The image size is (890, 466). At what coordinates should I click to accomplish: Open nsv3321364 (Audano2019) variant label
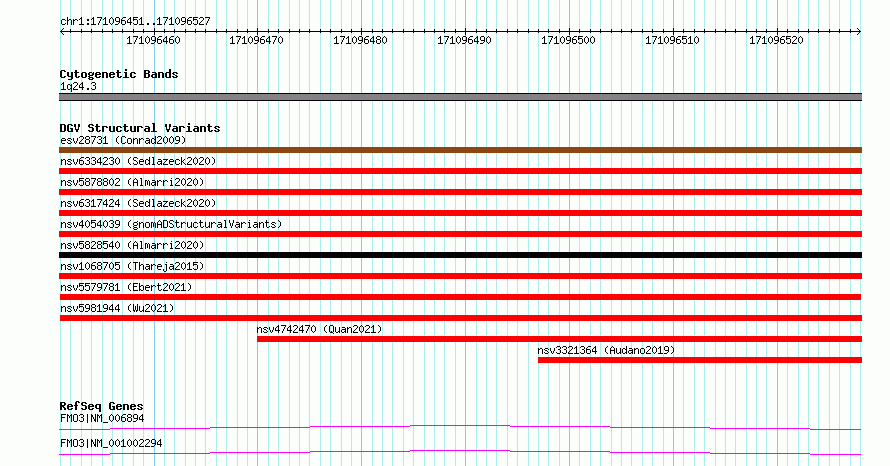(x=606, y=350)
